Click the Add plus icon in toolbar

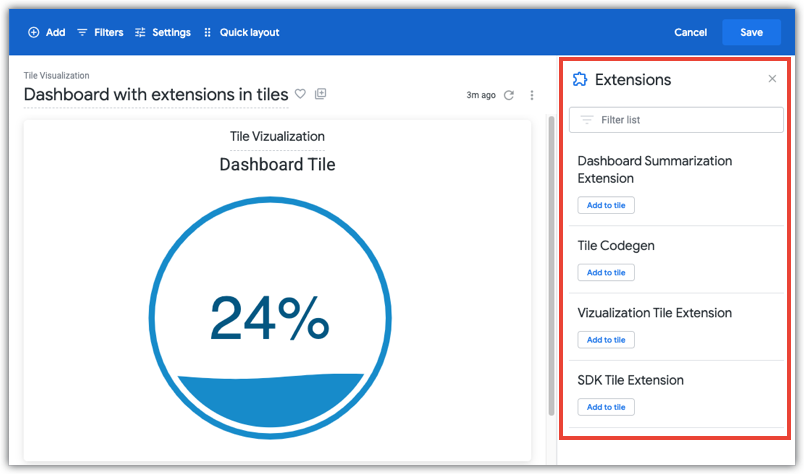point(34,32)
